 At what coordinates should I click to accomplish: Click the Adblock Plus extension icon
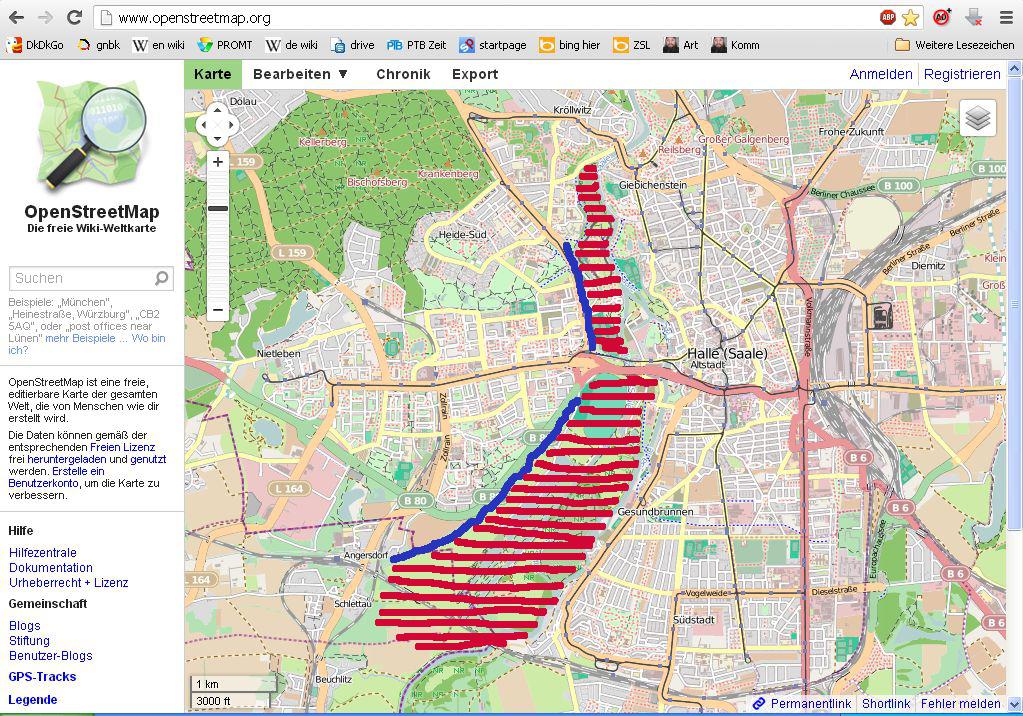tap(887, 17)
